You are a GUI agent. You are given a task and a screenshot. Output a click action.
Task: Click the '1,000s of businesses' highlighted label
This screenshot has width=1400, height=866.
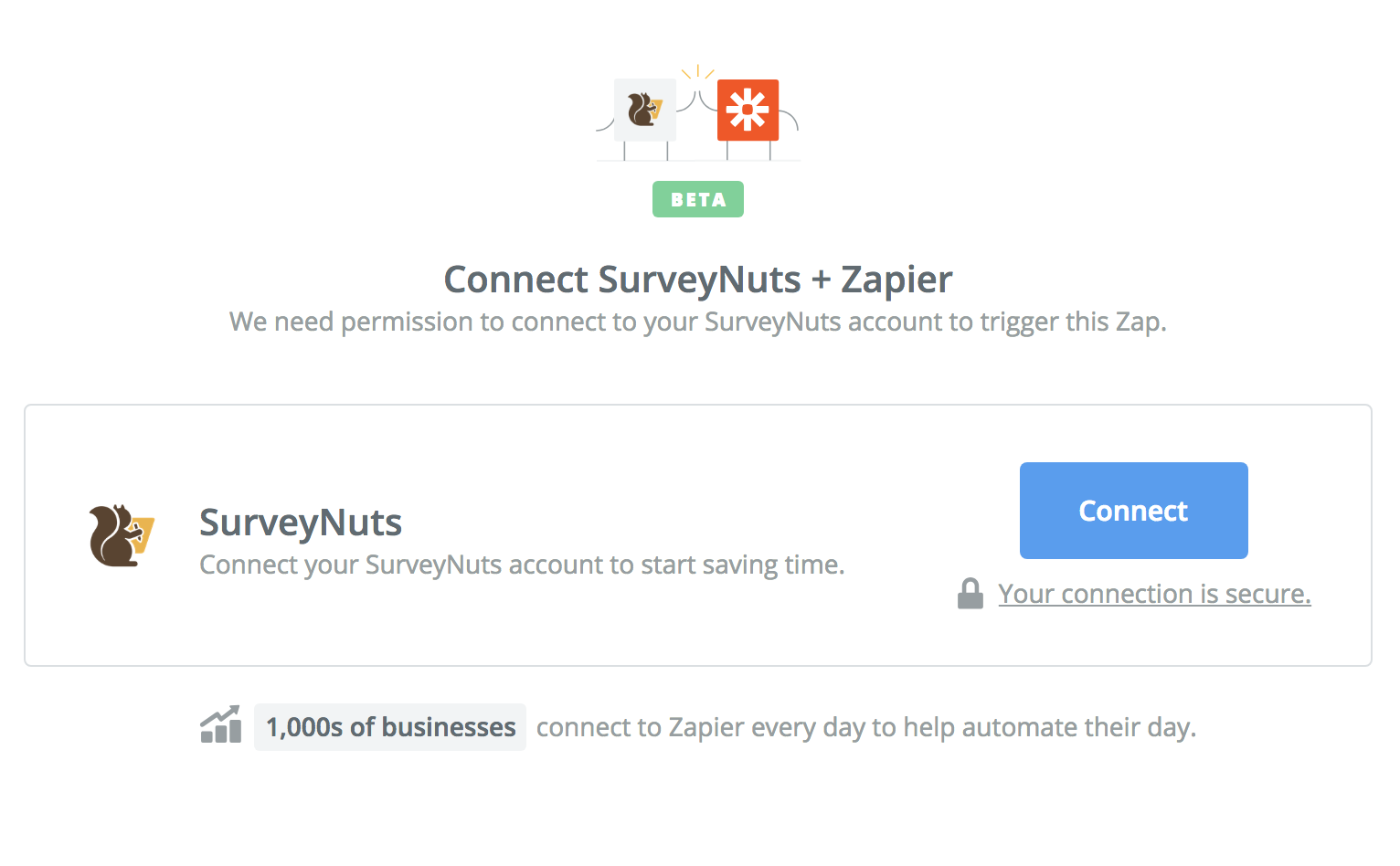tap(389, 726)
